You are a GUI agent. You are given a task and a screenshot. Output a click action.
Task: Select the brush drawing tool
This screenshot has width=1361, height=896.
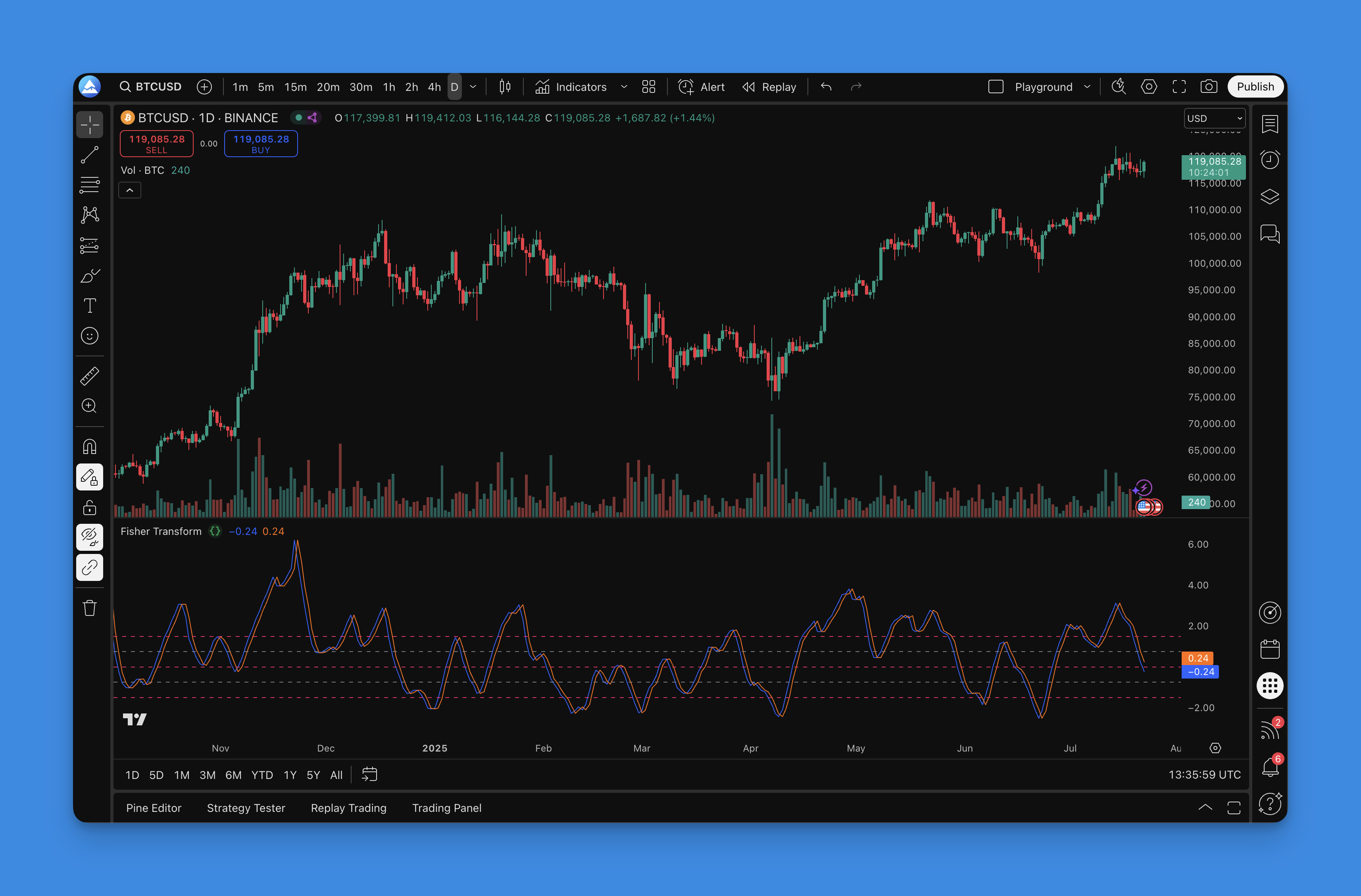tap(90, 276)
